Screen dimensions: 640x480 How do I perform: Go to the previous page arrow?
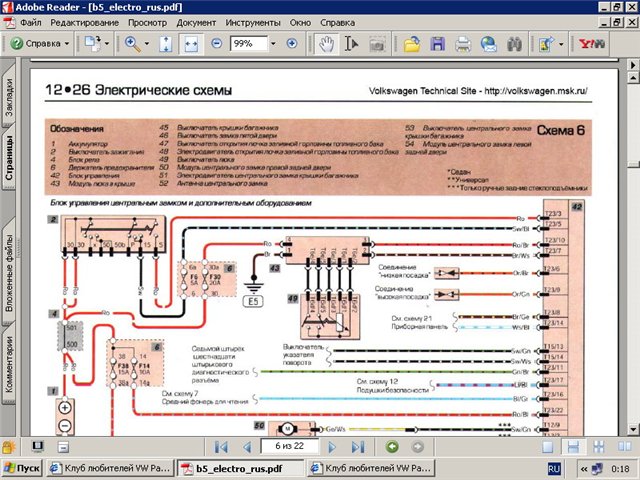247,447
